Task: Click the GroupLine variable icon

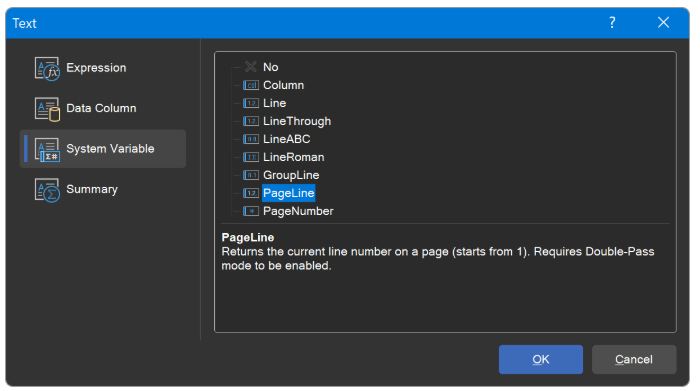Action: click(x=250, y=175)
